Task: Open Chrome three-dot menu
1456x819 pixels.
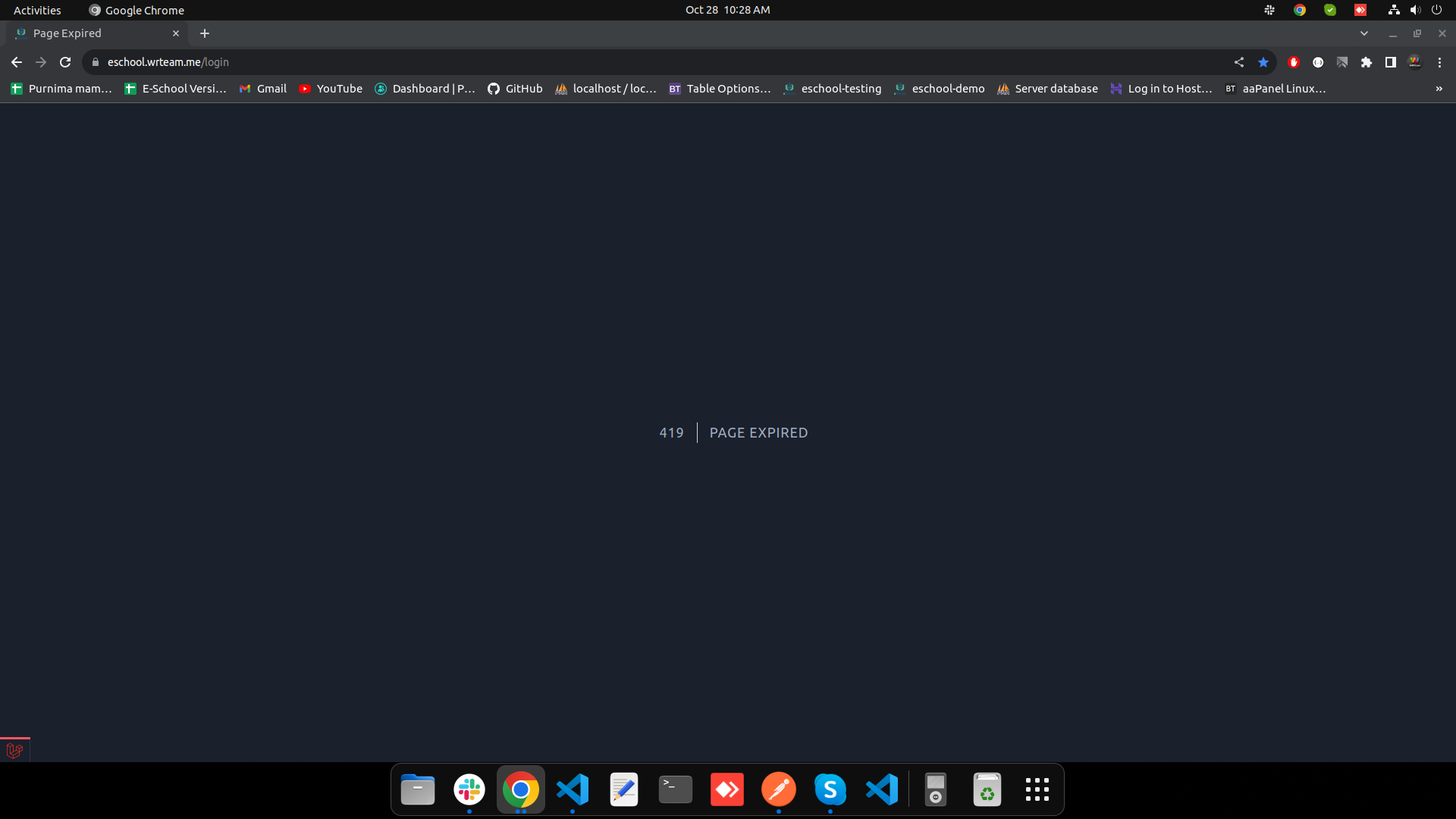Action: [x=1439, y=62]
